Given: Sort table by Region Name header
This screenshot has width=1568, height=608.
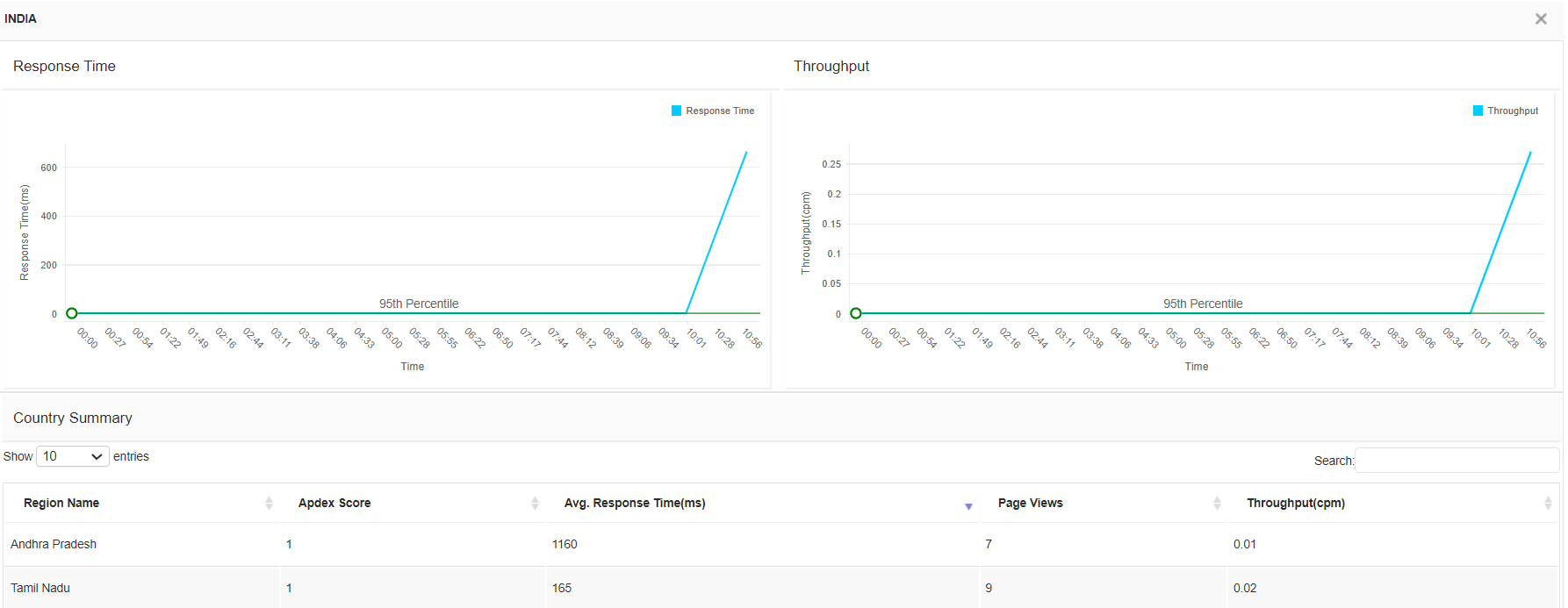Looking at the screenshot, I should (61, 503).
